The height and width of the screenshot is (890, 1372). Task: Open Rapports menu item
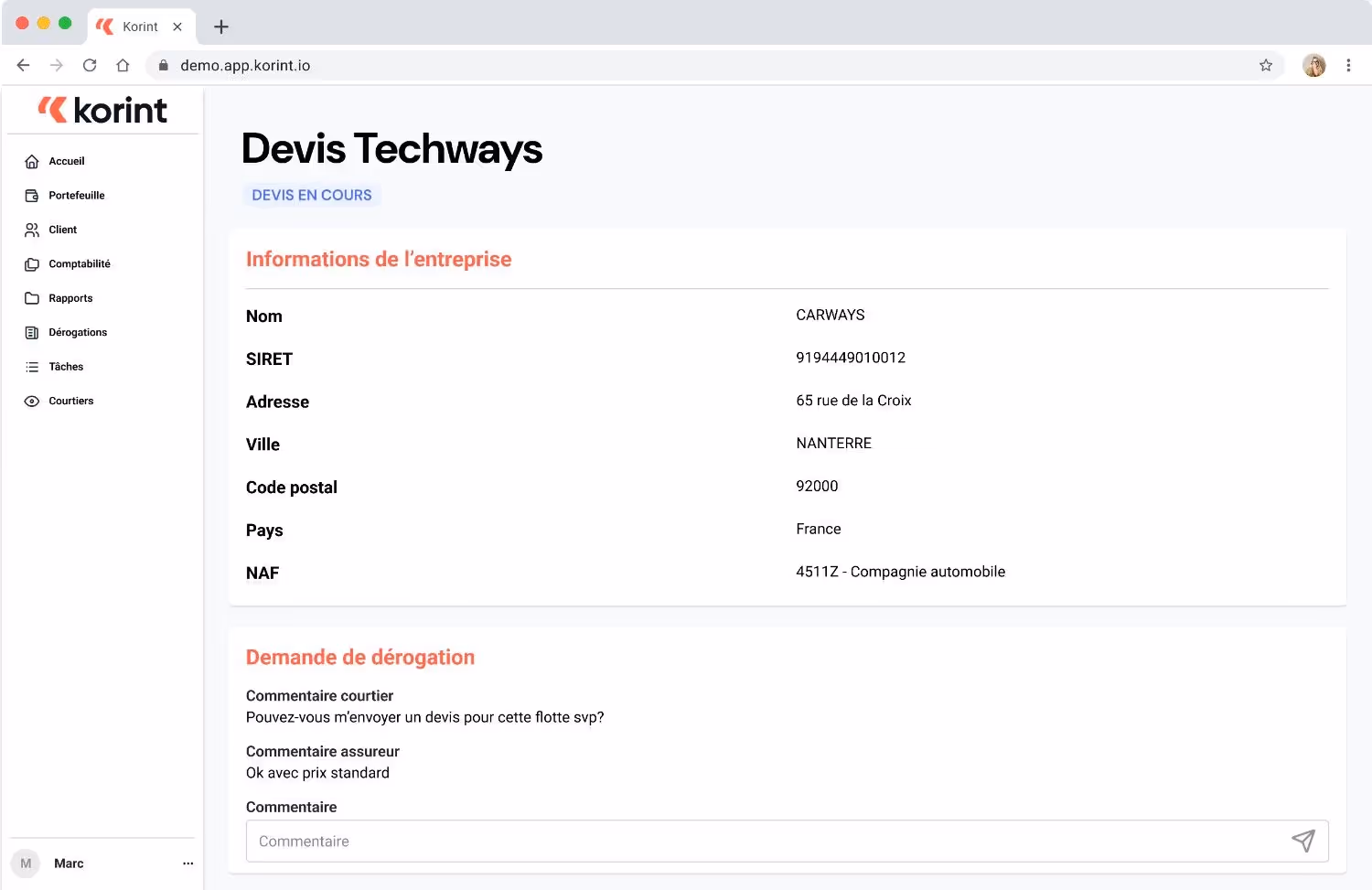coord(70,298)
